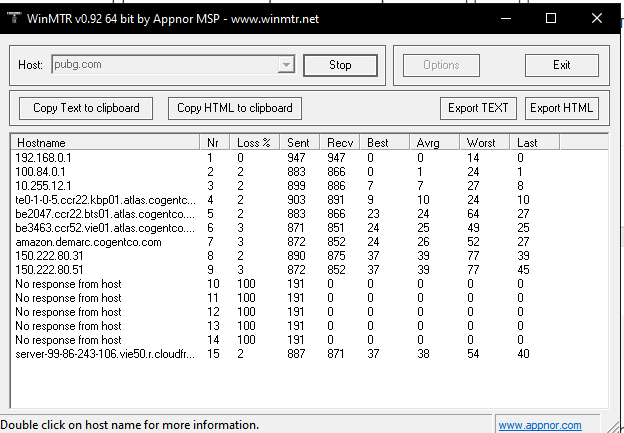Open the www.appnor.com link
Screen dimensions: 624x433
pyautogui.click(x=540, y=425)
